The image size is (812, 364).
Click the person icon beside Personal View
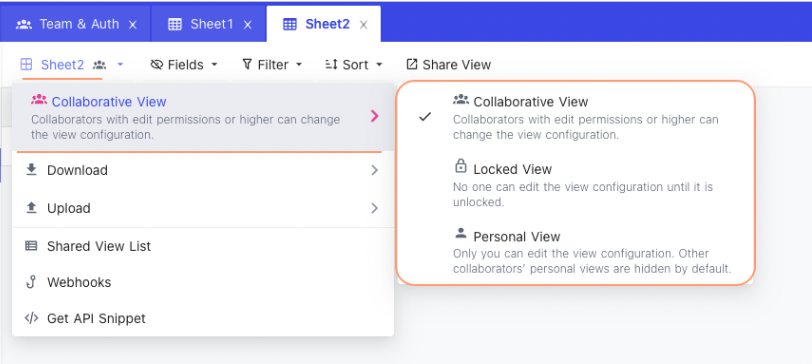point(460,233)
